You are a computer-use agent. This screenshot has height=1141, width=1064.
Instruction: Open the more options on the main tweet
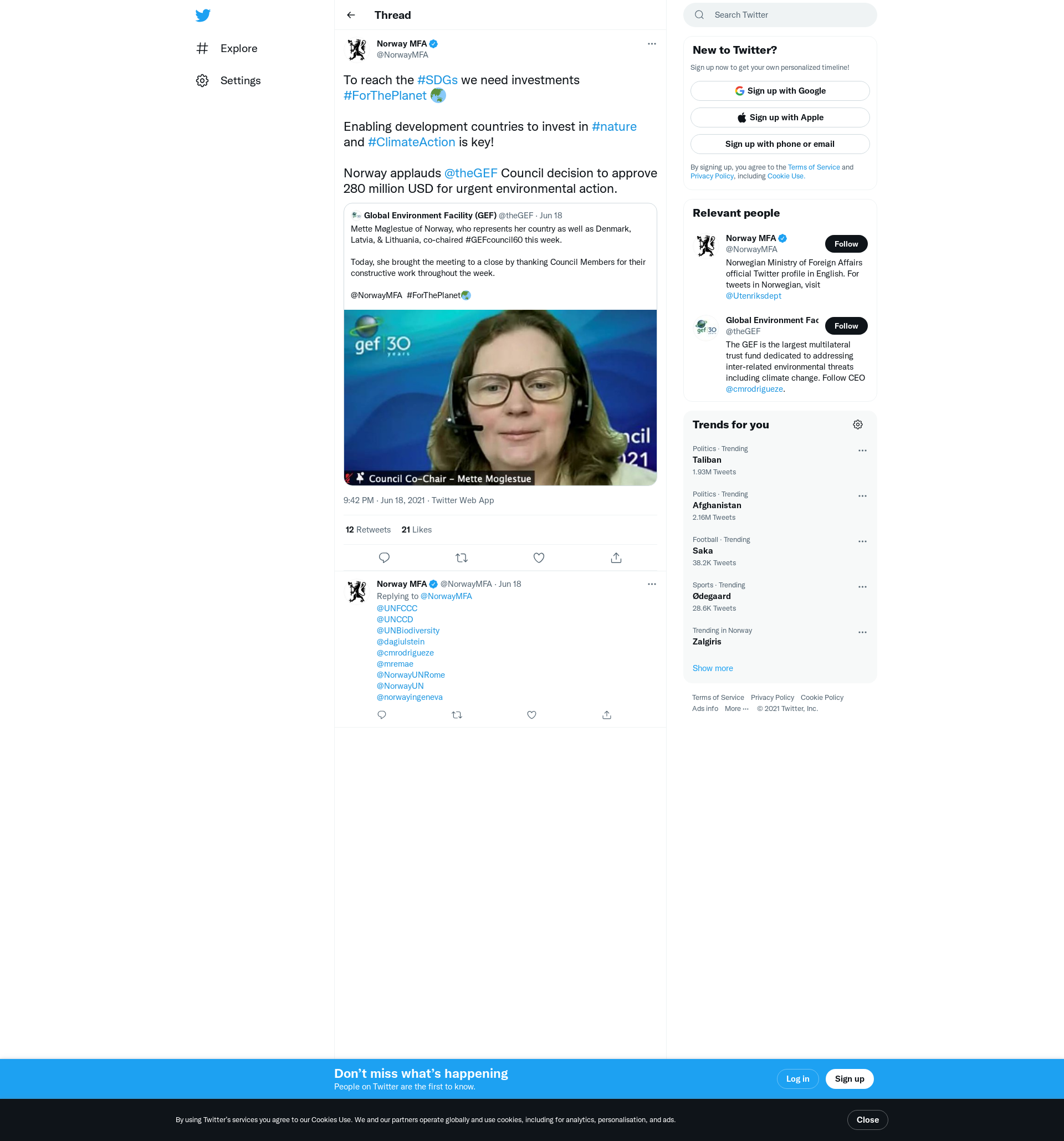click(x=651, y=44)
